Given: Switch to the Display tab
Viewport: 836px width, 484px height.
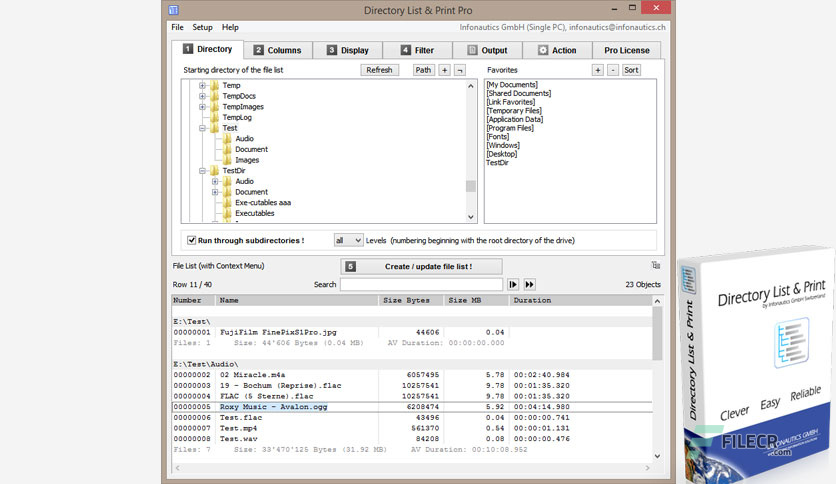Looking at the screenshot, I should click(x=348, y=50).
